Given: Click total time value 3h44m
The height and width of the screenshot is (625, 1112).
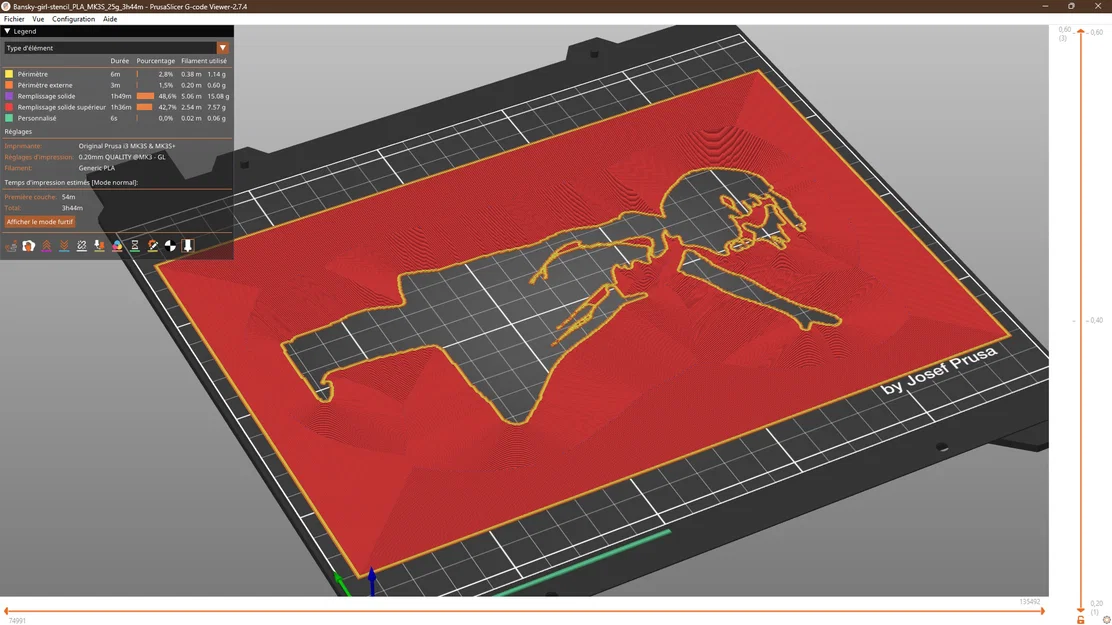Looking at the screenshot, I should 72,208.
